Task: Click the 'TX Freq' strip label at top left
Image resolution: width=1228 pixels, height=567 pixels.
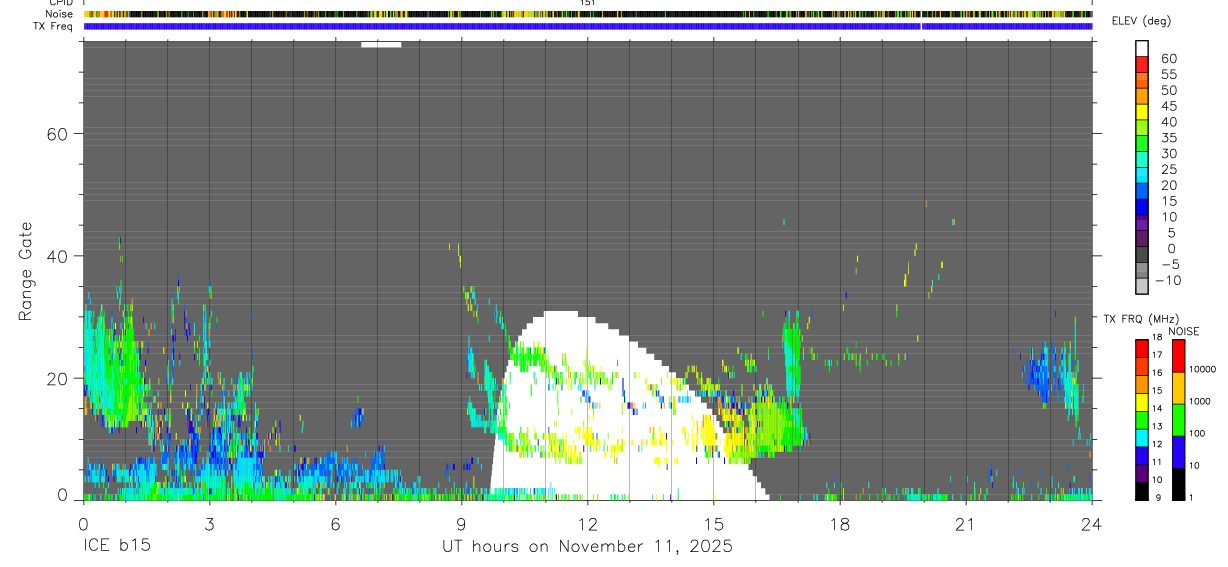Action: (x=54, y=26)
